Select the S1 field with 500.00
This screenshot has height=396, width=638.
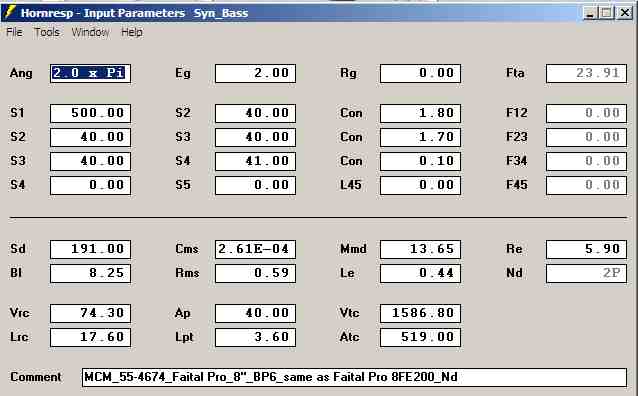[x=90, y=113]
